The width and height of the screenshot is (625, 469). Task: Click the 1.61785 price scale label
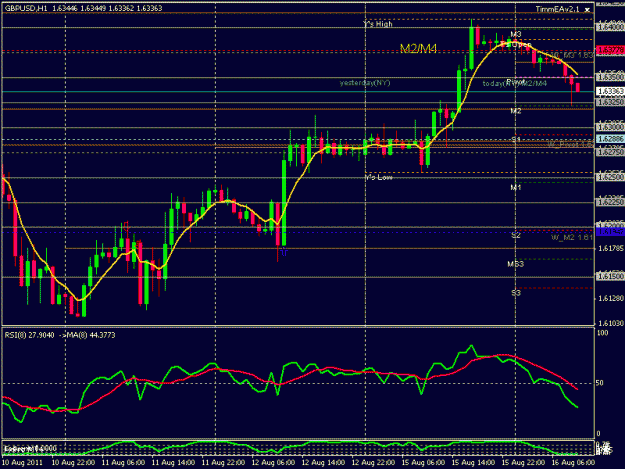(611, 248)
